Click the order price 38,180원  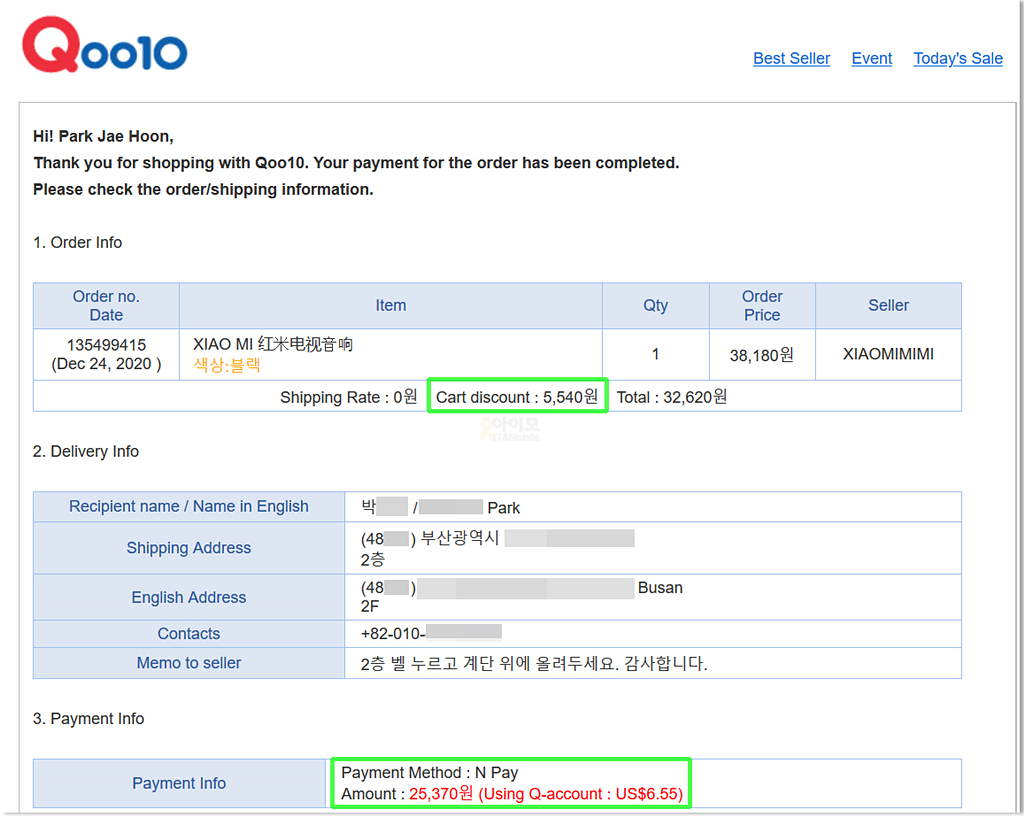coord(762,355)
